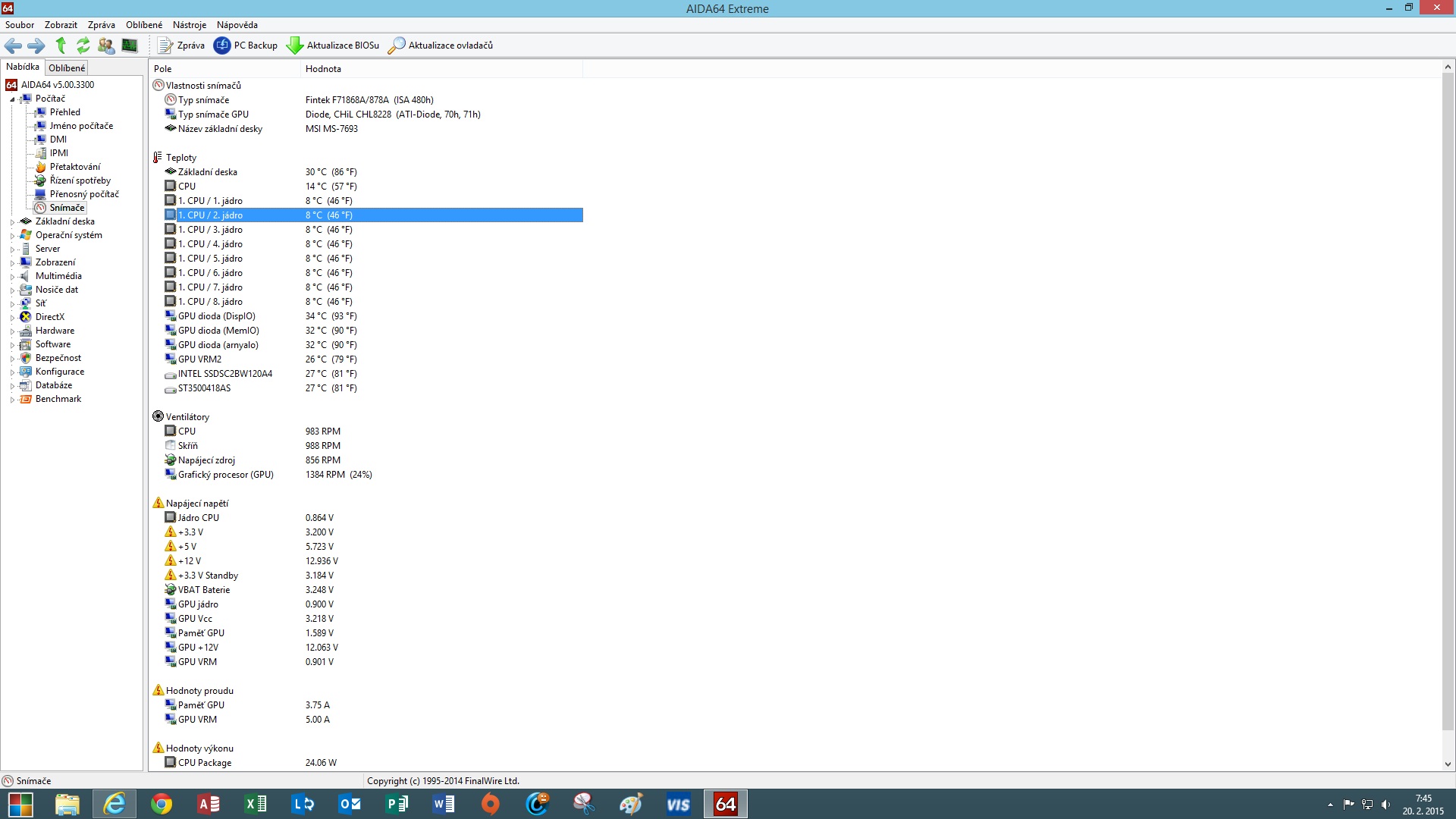Select the Benchmark tree item

click(x=58, y=399)
